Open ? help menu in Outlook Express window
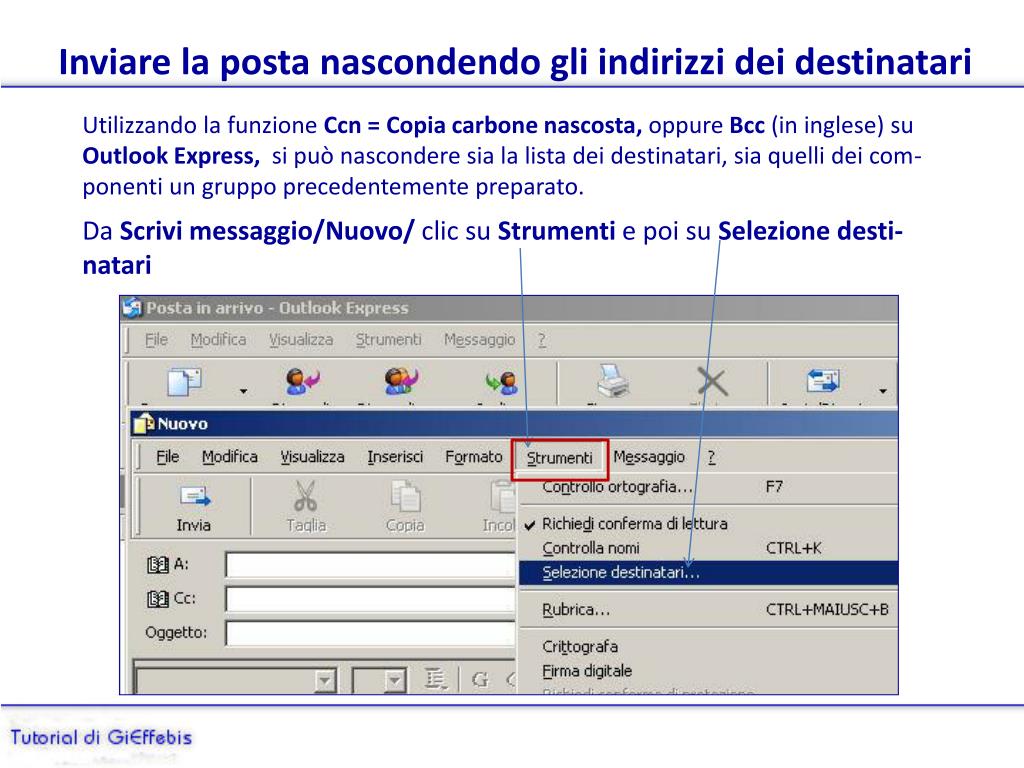This screenshot has width=1024, height=768. point(541,340)
